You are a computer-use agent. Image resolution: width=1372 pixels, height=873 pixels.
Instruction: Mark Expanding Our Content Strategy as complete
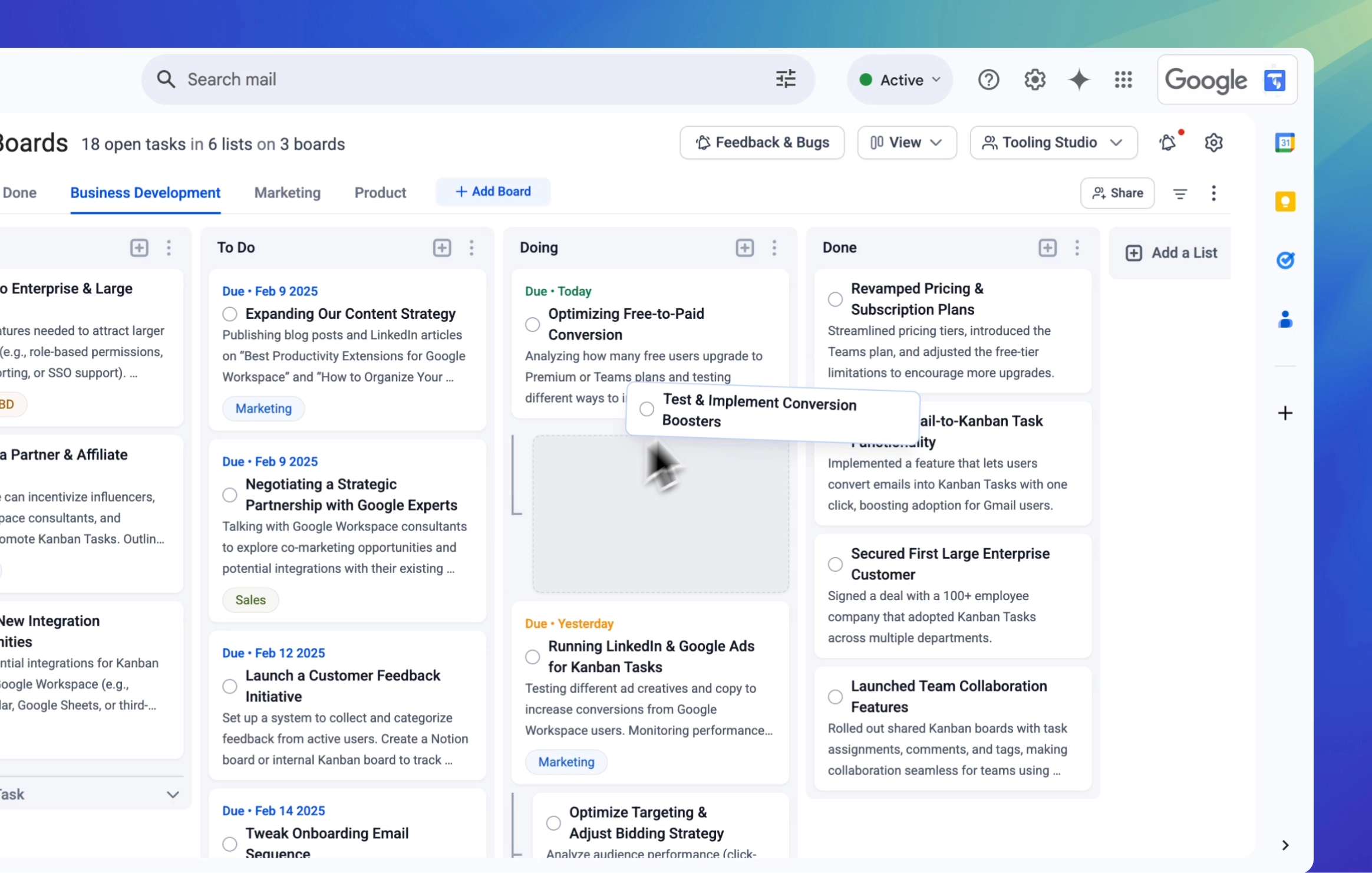pyautogui.click(x=229, y=314)
